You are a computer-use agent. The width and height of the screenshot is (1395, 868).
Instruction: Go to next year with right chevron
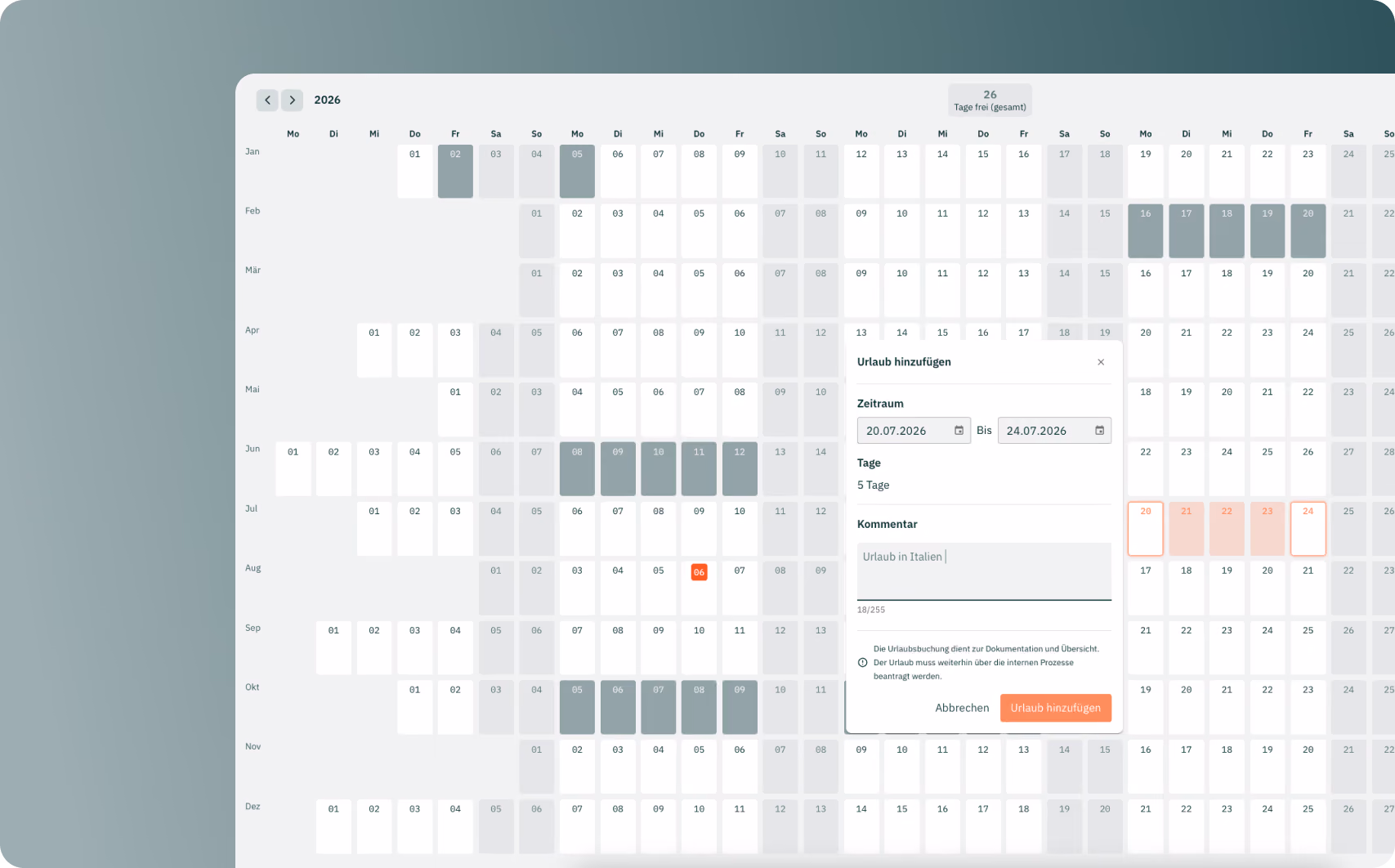click(293, 100)
